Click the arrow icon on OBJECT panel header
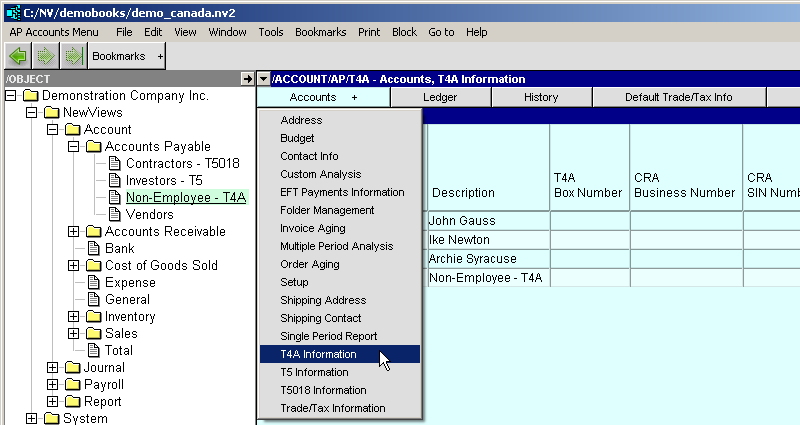The image size is (800, 425). (247, 79)
